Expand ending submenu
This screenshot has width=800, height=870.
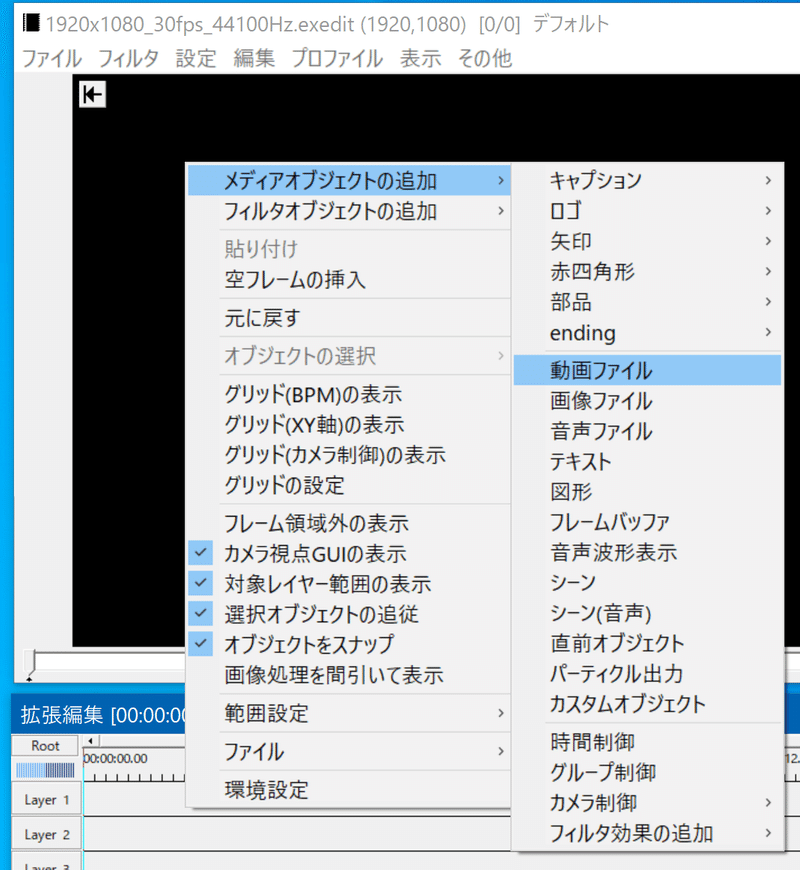[647, 332]
